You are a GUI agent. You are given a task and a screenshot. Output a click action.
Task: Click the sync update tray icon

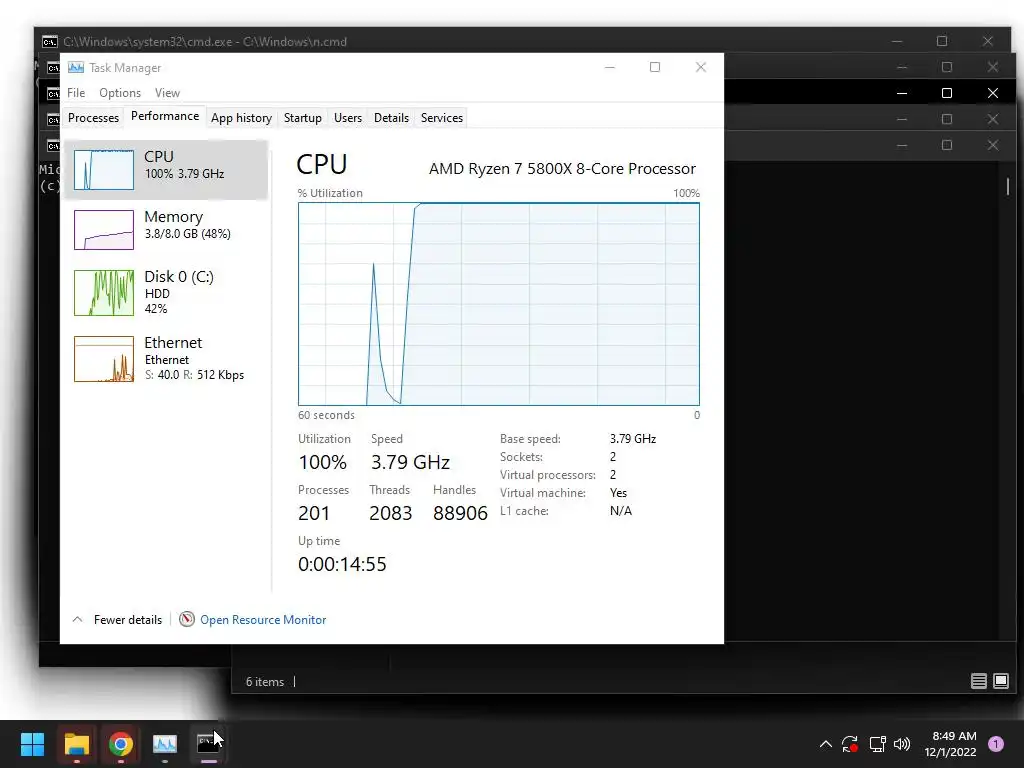point(850,744)
